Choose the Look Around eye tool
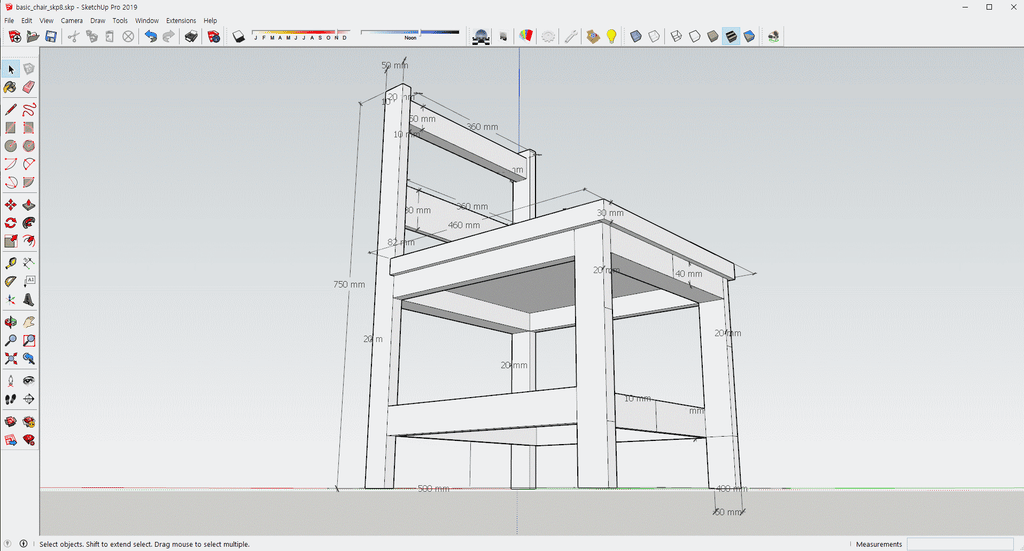The width and height of the screenshot is (1024, 551). (x=29, y=381)
